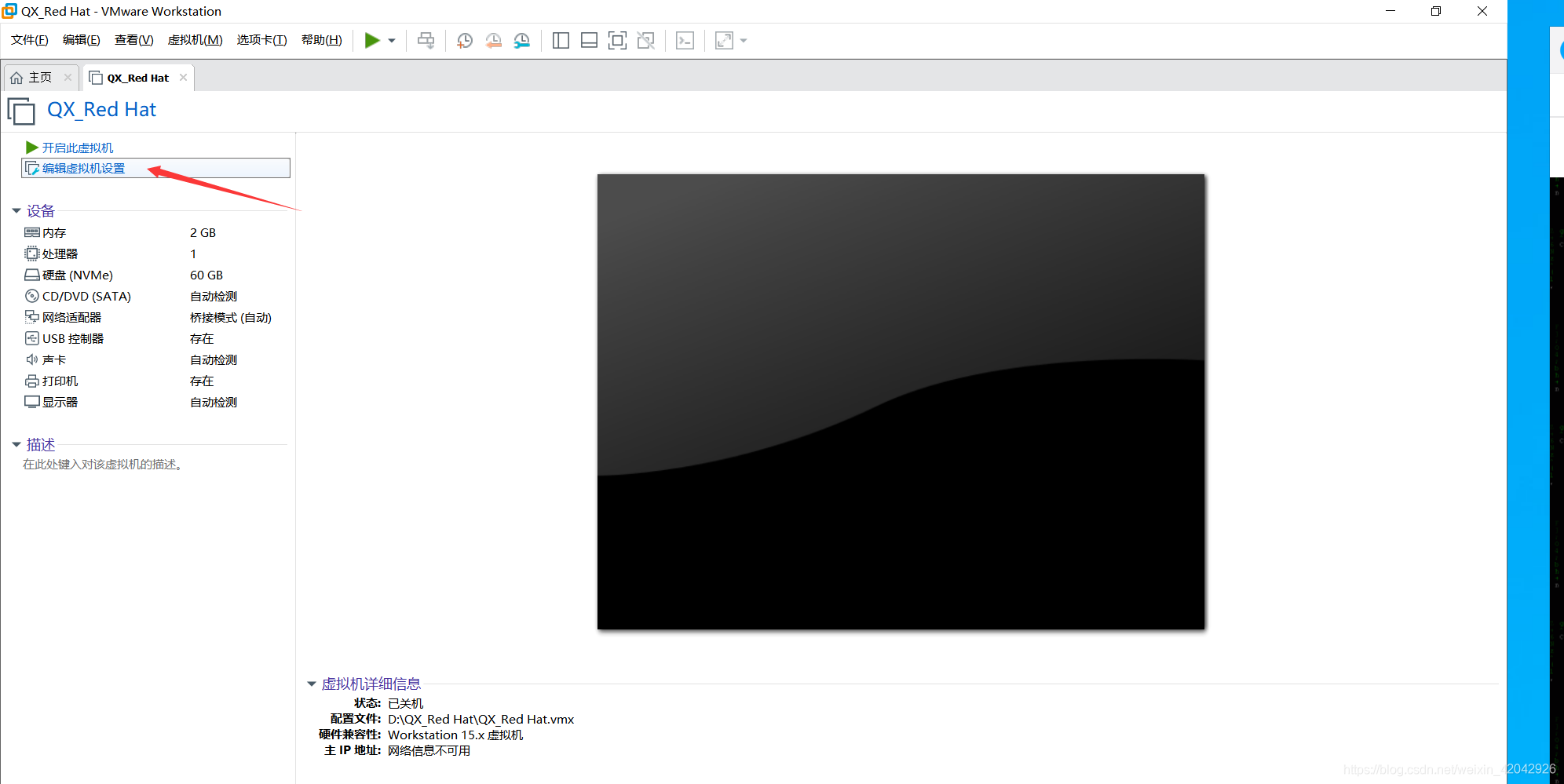1564x784 pixels.
Task: Select the 显示器 device row
Action: [x=155, y=402]
